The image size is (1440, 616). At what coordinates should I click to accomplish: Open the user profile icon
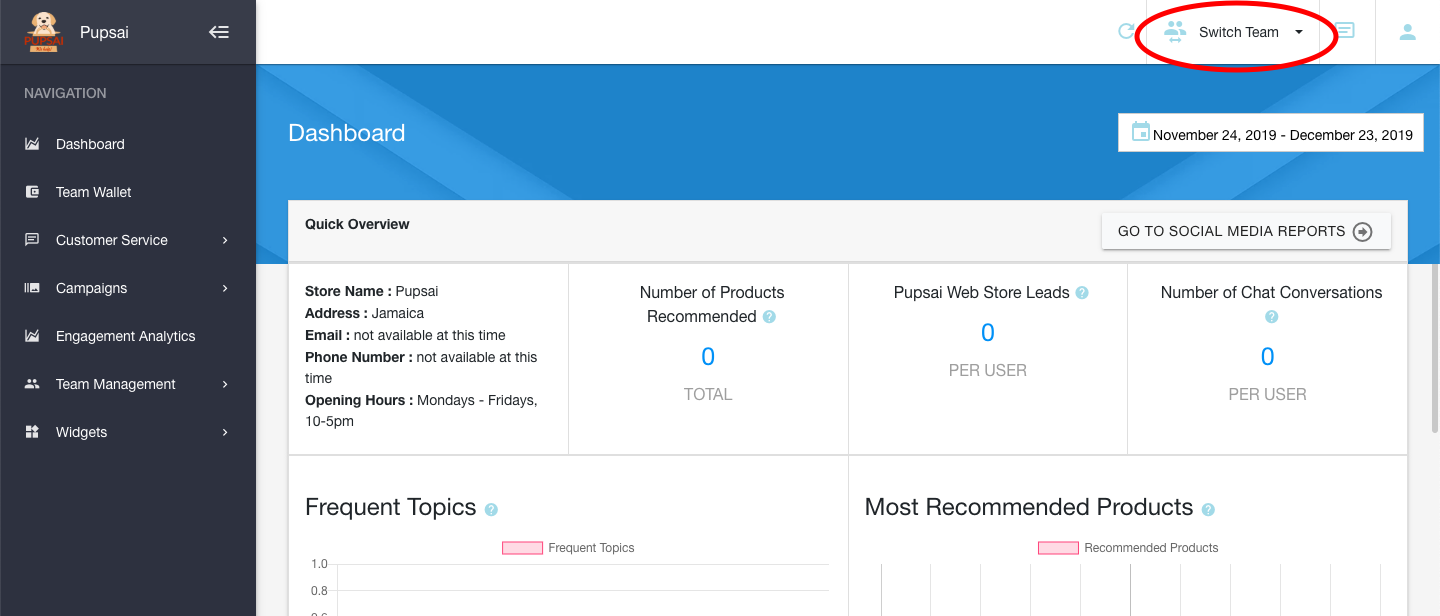1407,32
